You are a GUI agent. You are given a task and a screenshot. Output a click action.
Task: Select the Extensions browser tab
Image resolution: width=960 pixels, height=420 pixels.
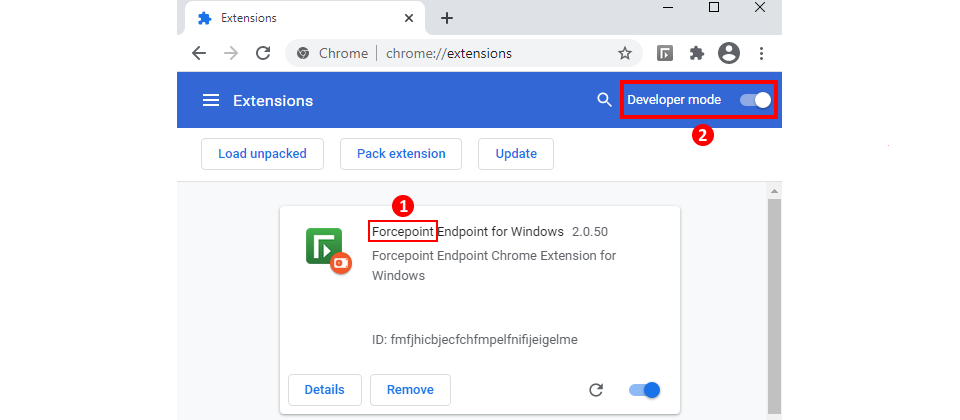click(x=305, y=18)
